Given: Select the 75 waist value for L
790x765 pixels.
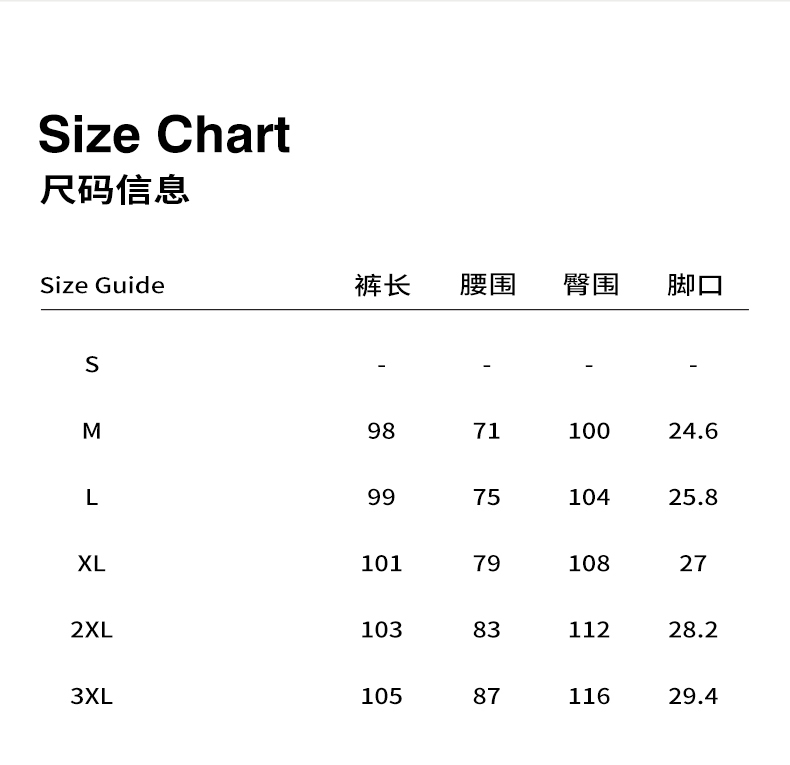Looking at the screenshot, I should (487, 497).
